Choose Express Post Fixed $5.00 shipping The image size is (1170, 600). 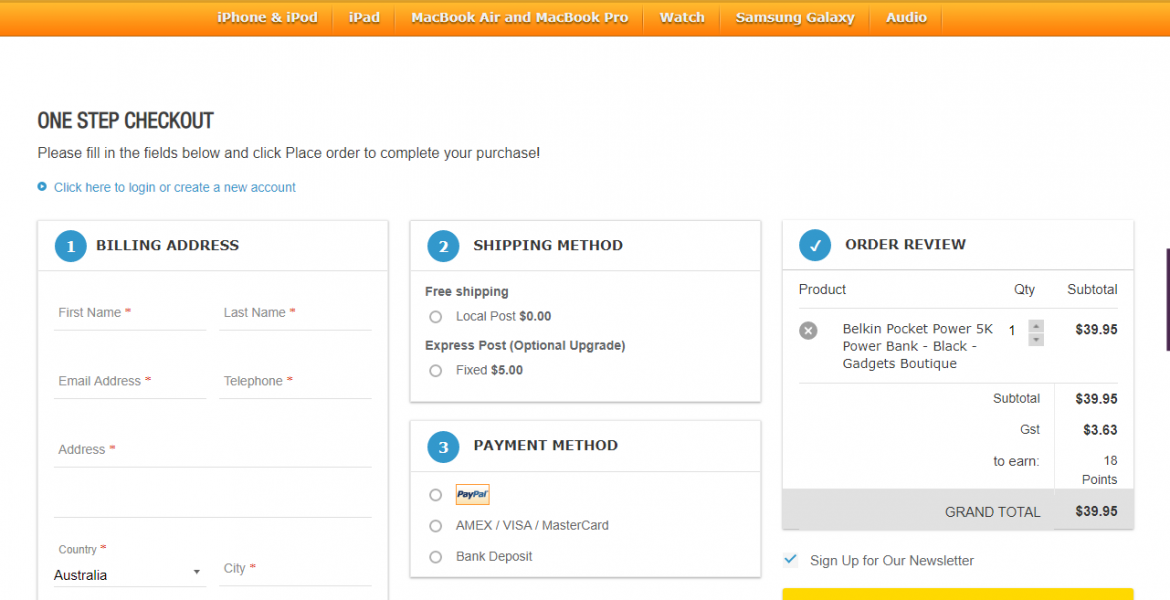(x=435, y=371)
